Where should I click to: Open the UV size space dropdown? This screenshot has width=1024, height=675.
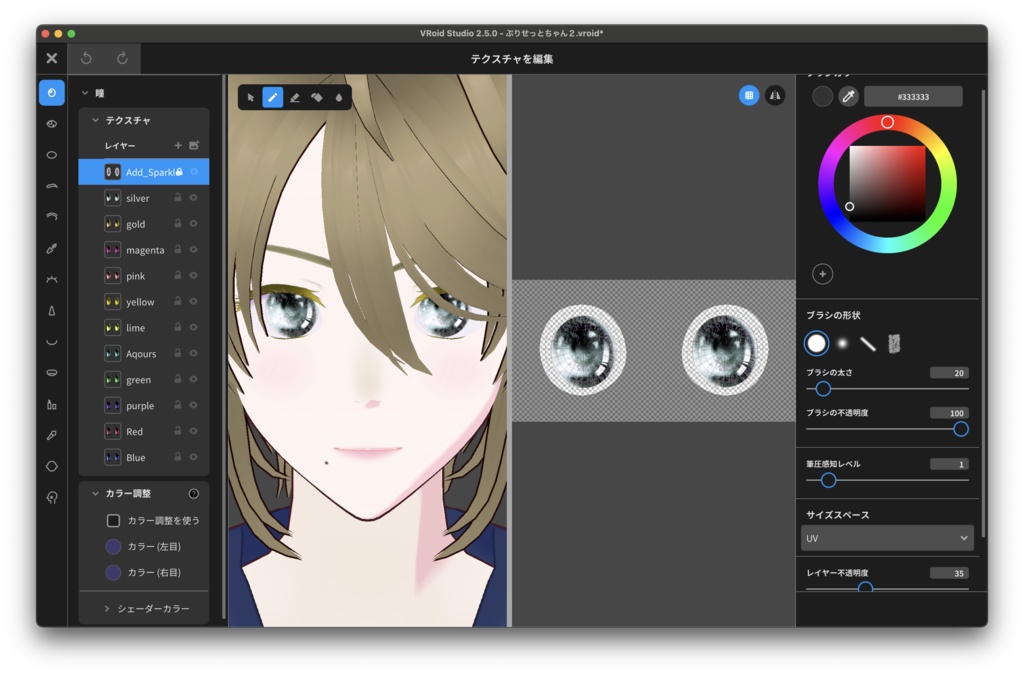click(x=886, y=537)
